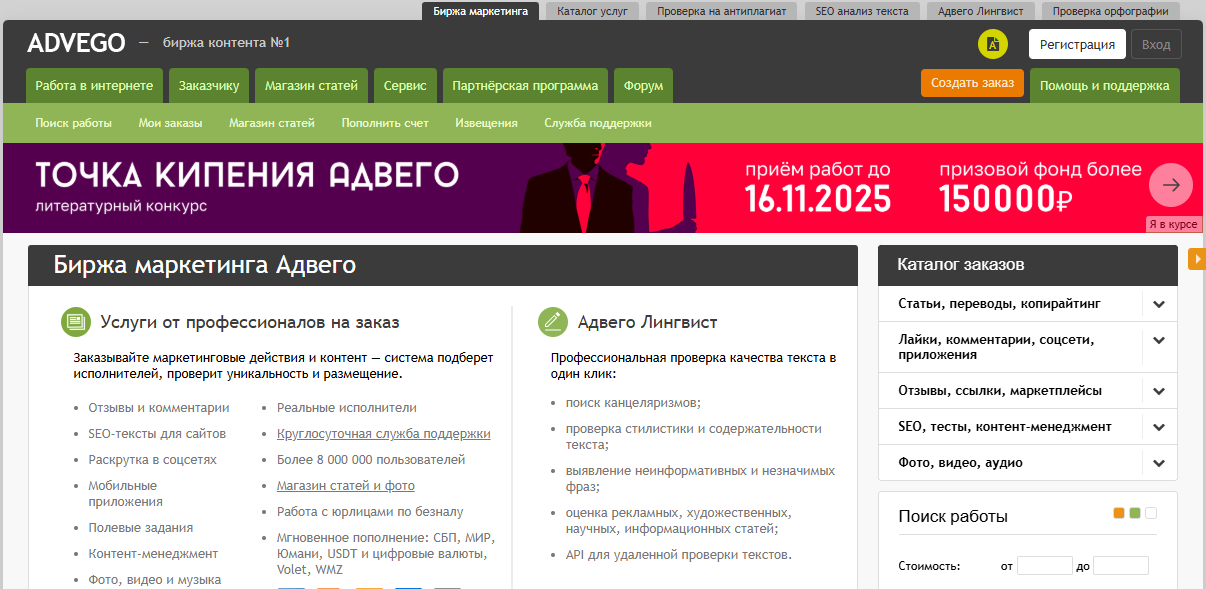The height and width of the screenshot is (589, 1206).
Task: Click the ADVEGO logo
Action: pyautogui.click(x=77, y=43)
